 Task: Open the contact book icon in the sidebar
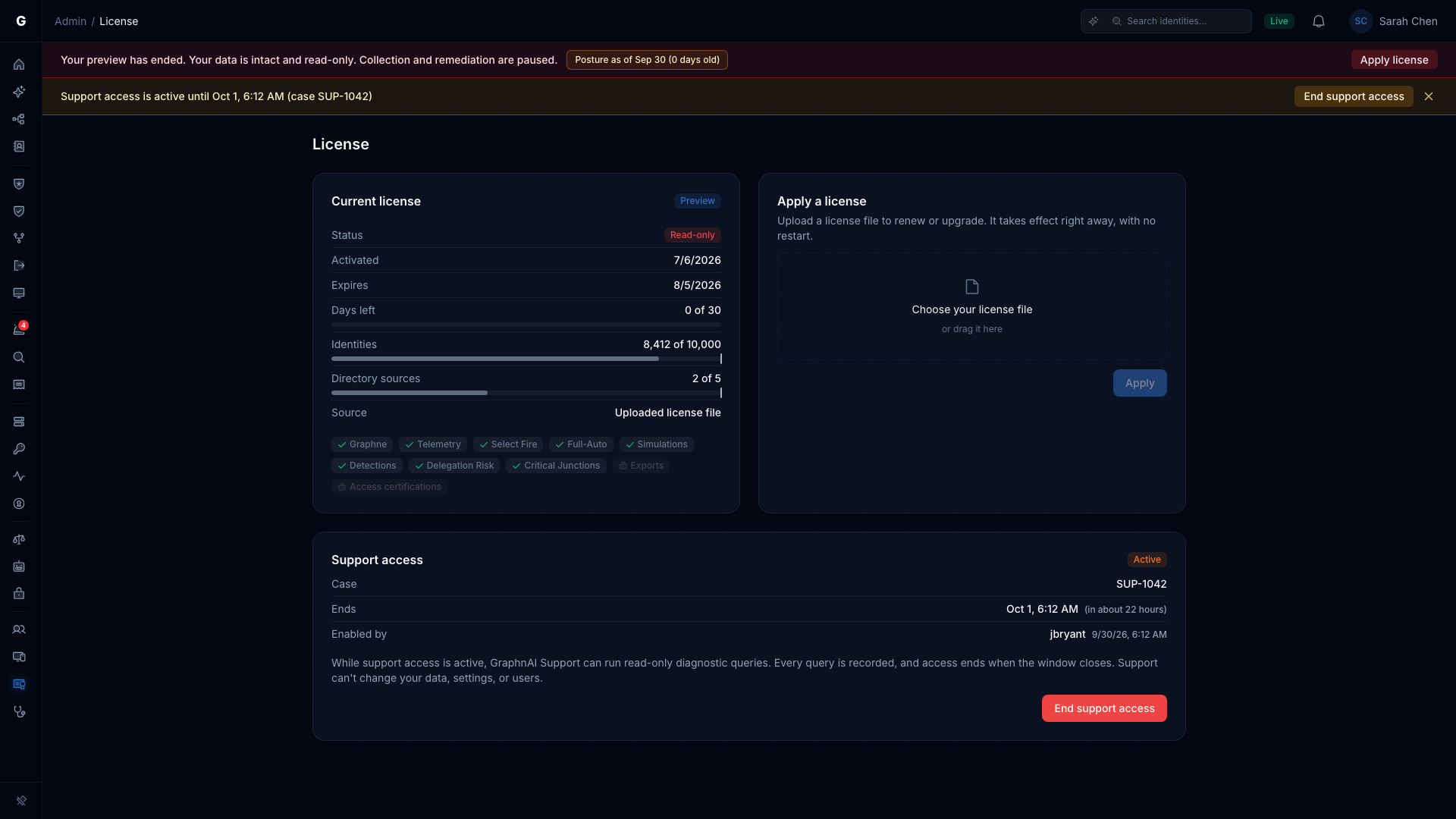coord(19,146)
